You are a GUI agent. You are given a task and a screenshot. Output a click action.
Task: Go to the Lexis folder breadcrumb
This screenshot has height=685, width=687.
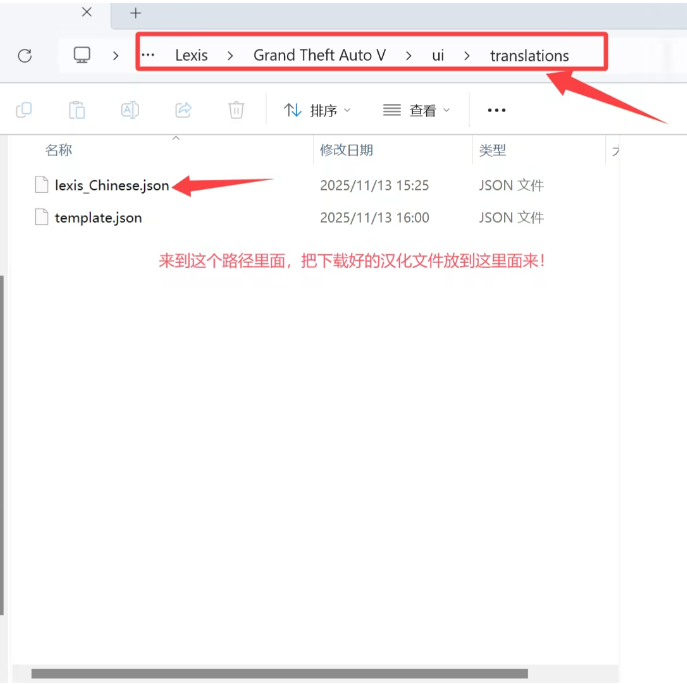pos(191,55)
